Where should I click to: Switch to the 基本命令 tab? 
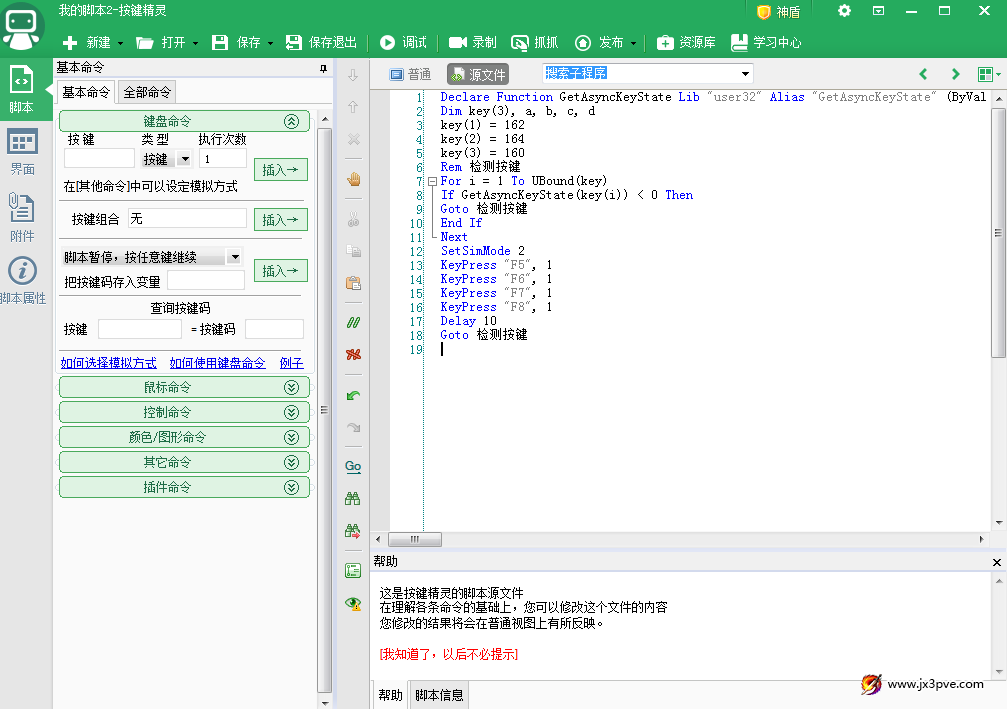click(x=85, y=92)
